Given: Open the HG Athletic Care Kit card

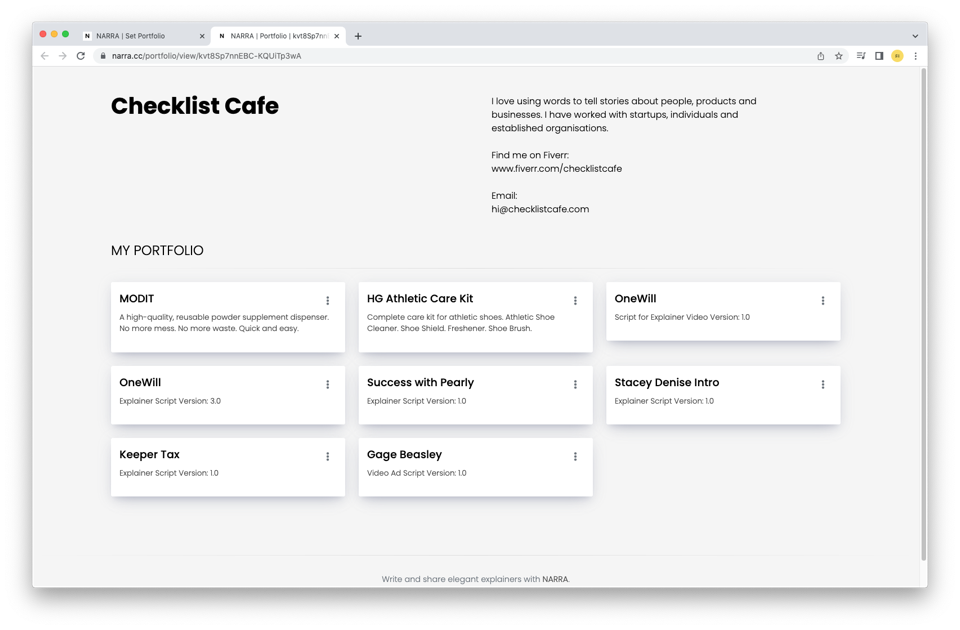Looking at the screenshot, I should [x=475, y=317].
